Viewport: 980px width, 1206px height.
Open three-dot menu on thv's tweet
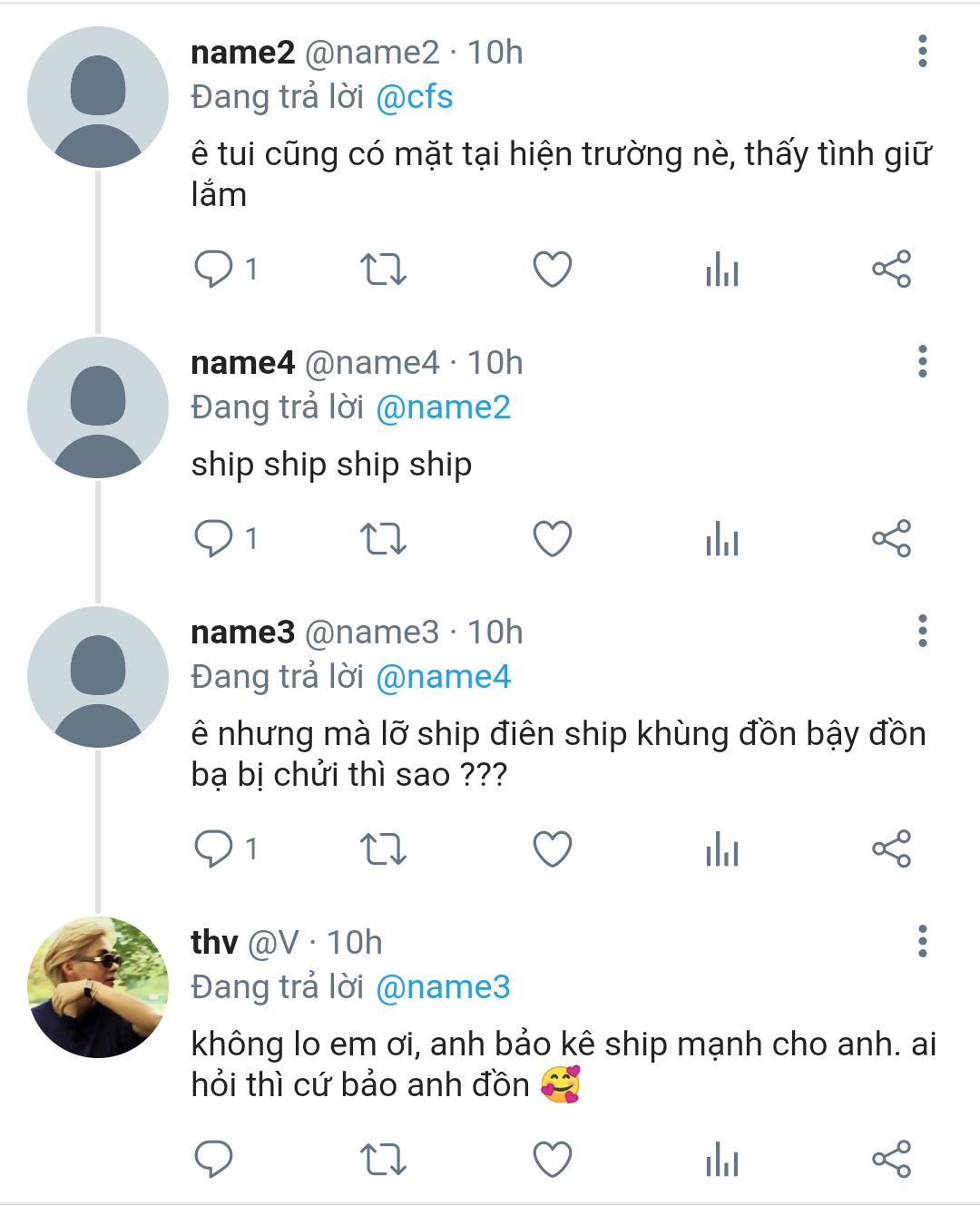[x=922, y=942]
